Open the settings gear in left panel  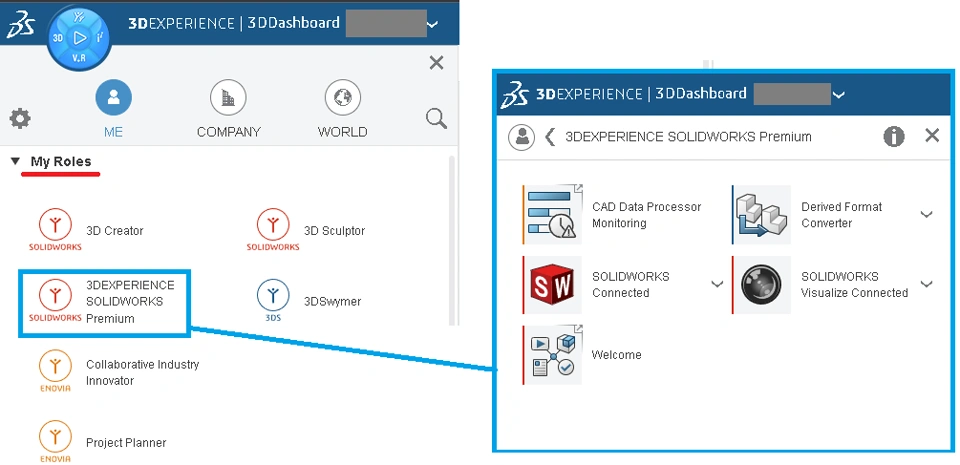coord(20,118)
